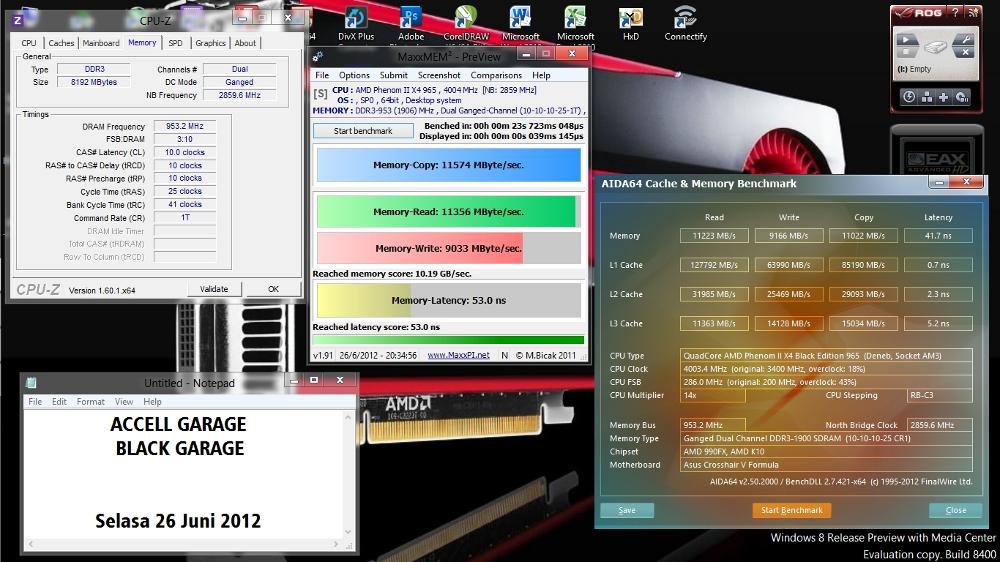Click the three-squares icon in ROG gadget
This screenshot has height=562, width=1000.
pos(927,97)
